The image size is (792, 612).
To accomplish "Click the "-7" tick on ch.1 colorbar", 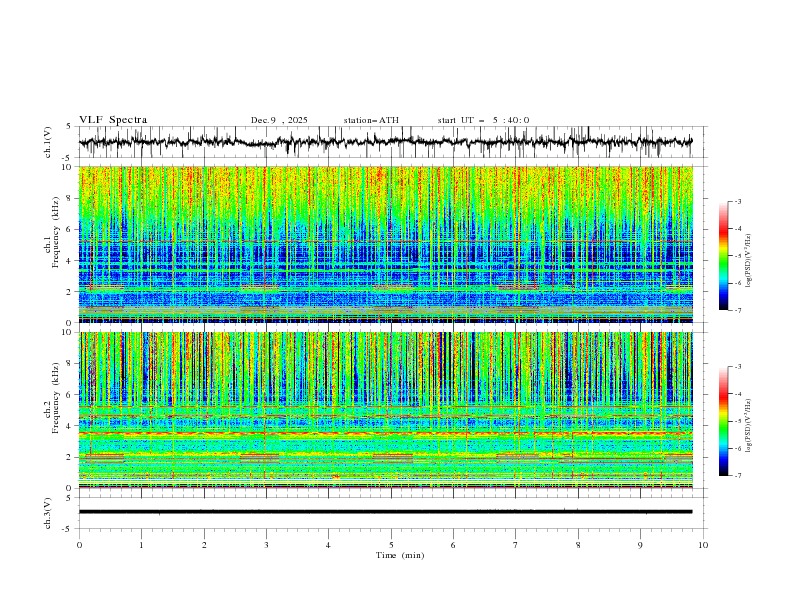I will pos(737,310).
